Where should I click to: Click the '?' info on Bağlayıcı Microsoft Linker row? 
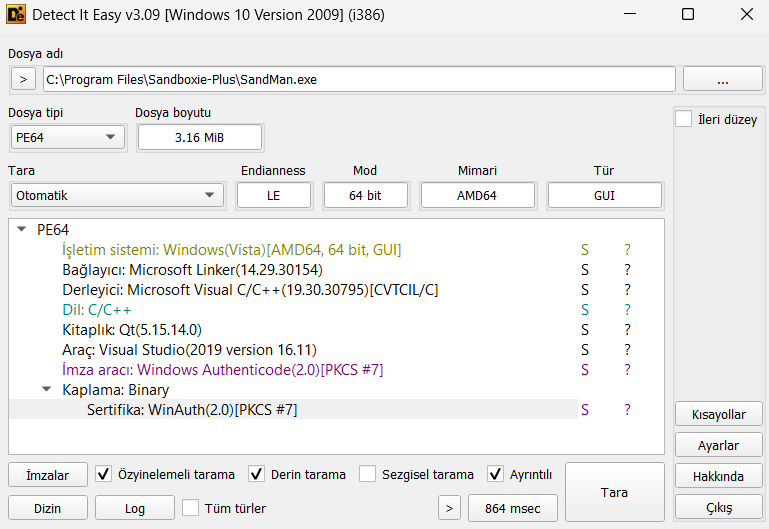(627, 270)
